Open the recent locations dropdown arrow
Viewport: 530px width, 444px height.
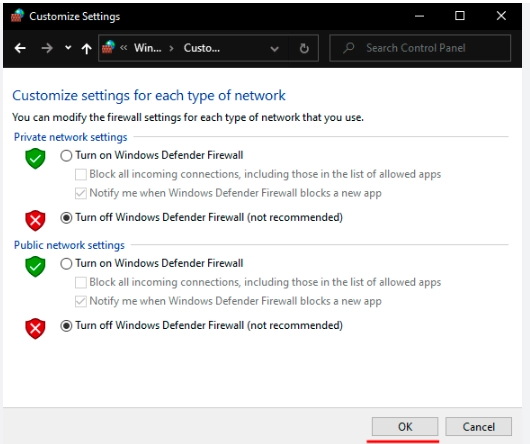68,48
